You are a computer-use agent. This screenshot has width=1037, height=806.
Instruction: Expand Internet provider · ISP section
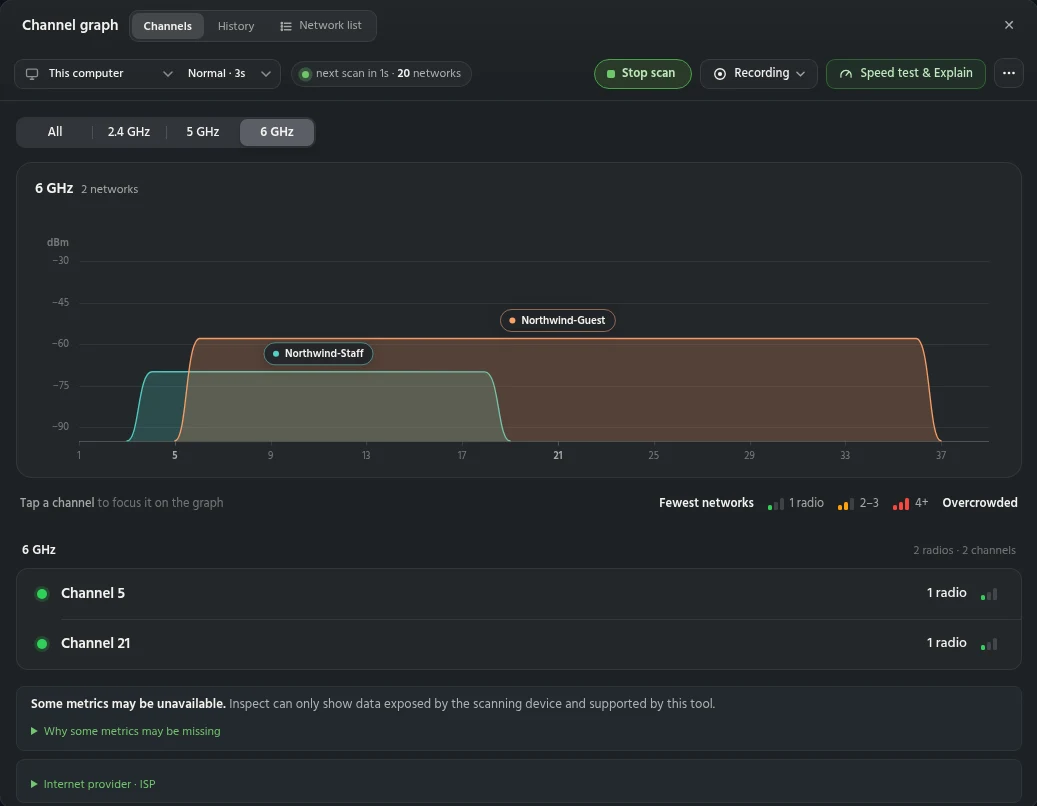click(x=93, y=784)
